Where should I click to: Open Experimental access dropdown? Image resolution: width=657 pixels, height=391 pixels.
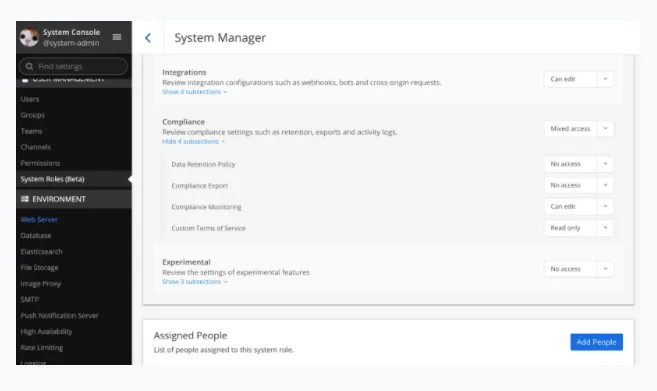click(x=579, y=269)
